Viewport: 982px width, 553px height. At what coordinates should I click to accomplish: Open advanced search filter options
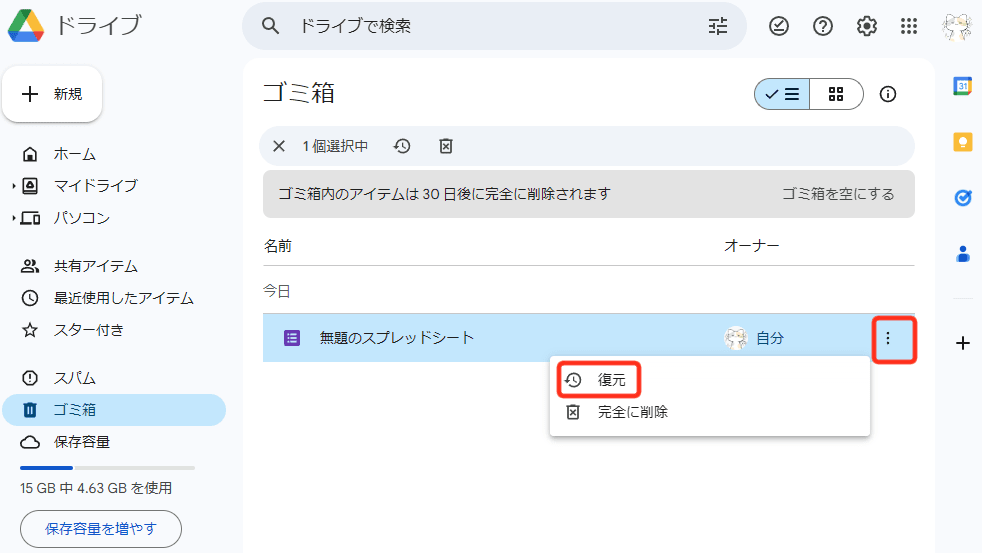pyautogui.click(x=718, y=26)
